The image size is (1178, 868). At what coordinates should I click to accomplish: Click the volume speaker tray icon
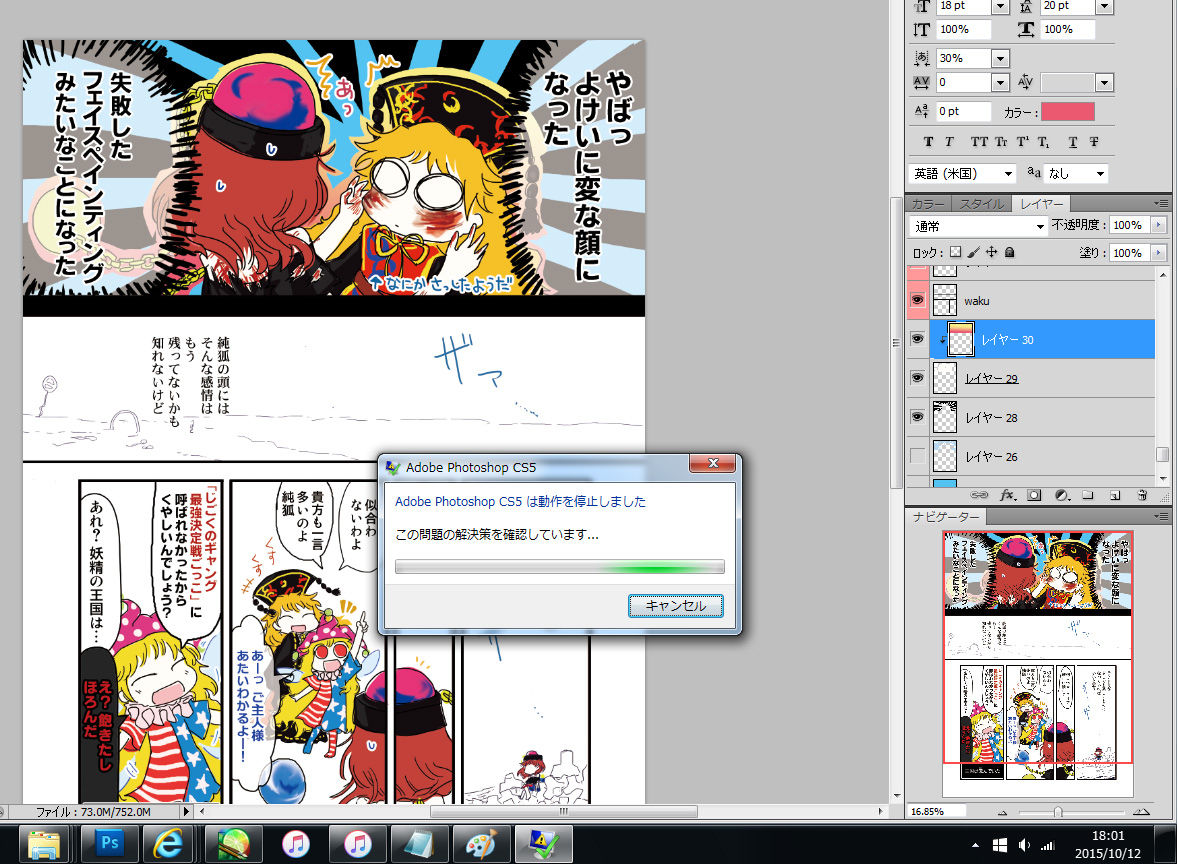1024,845
